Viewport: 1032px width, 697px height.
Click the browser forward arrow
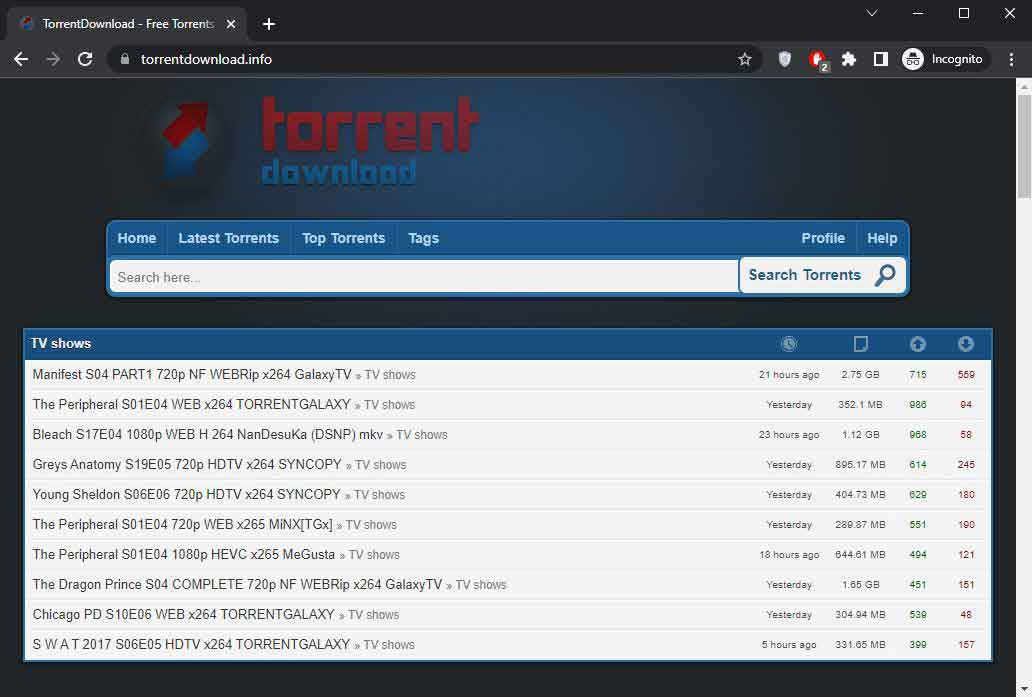(53, 59)
